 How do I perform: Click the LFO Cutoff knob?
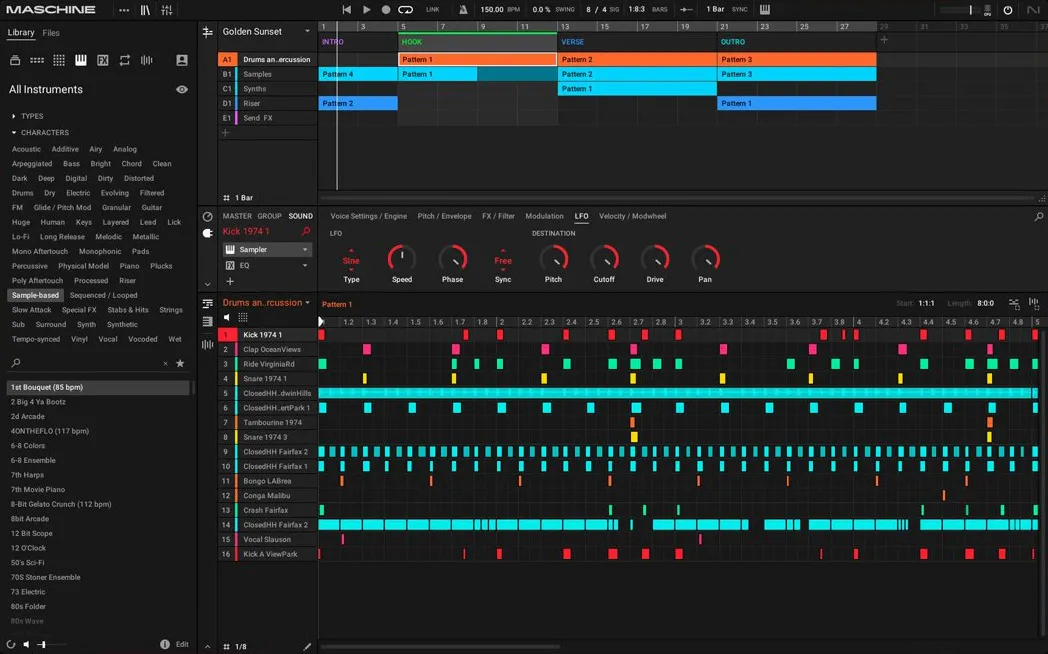click(604, 258)
